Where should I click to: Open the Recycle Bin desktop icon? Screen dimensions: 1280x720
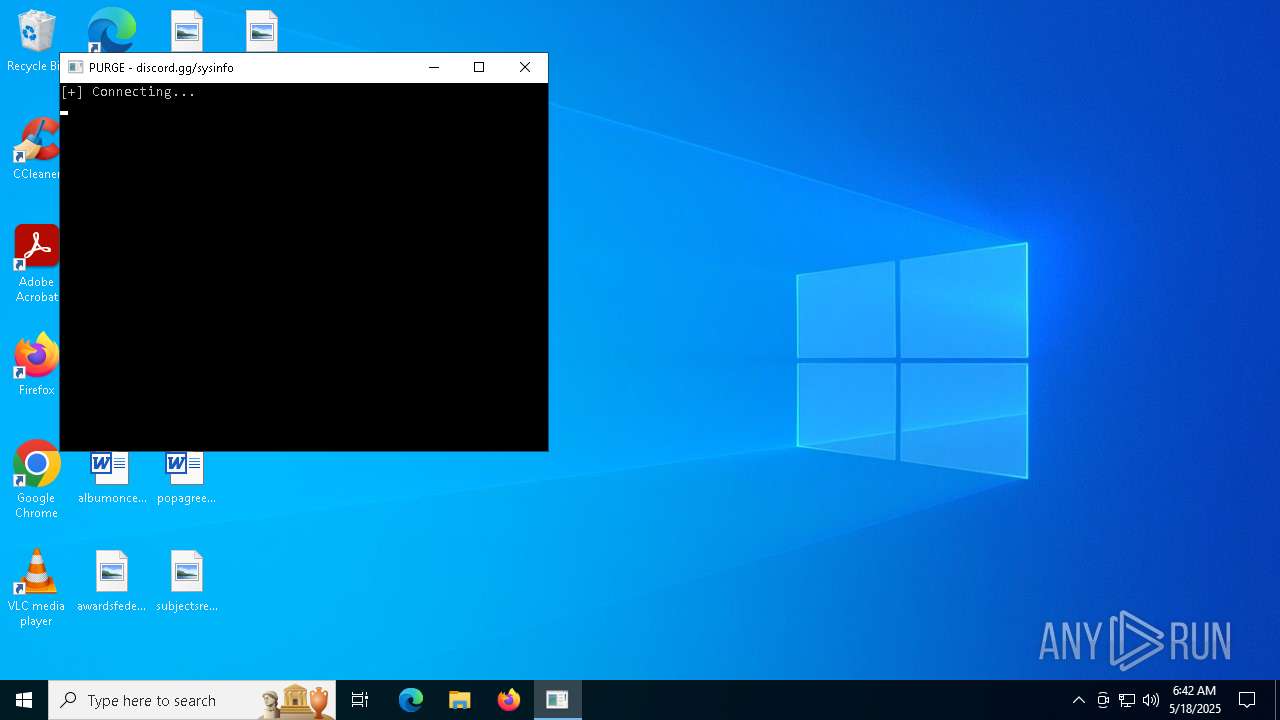tap(34, 40)
